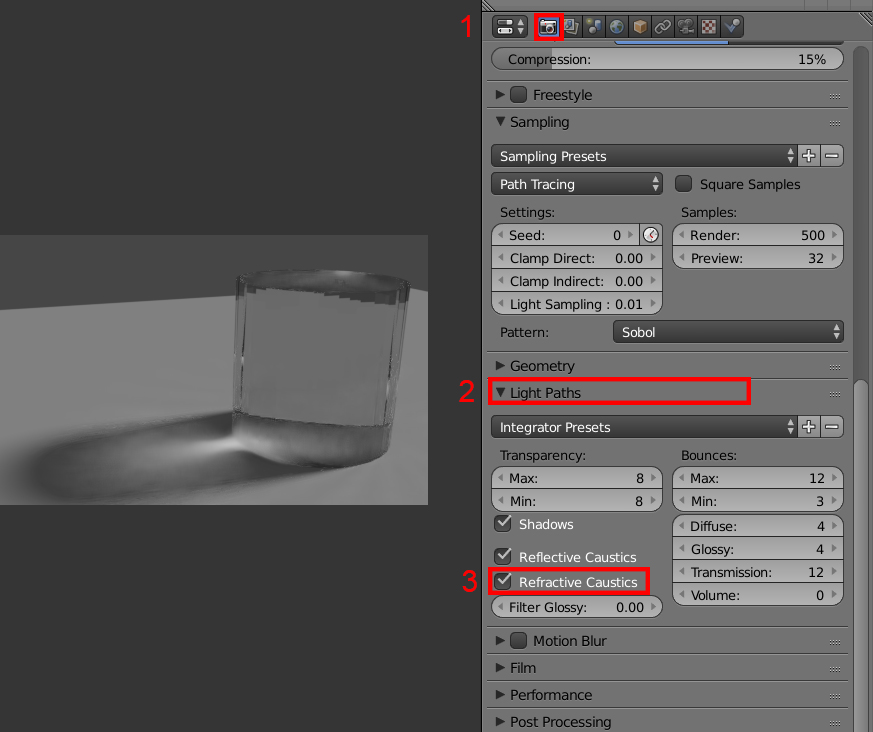Click the Transparency Max value field
This screenshot has height=732, width=873.
pos(577,478)
